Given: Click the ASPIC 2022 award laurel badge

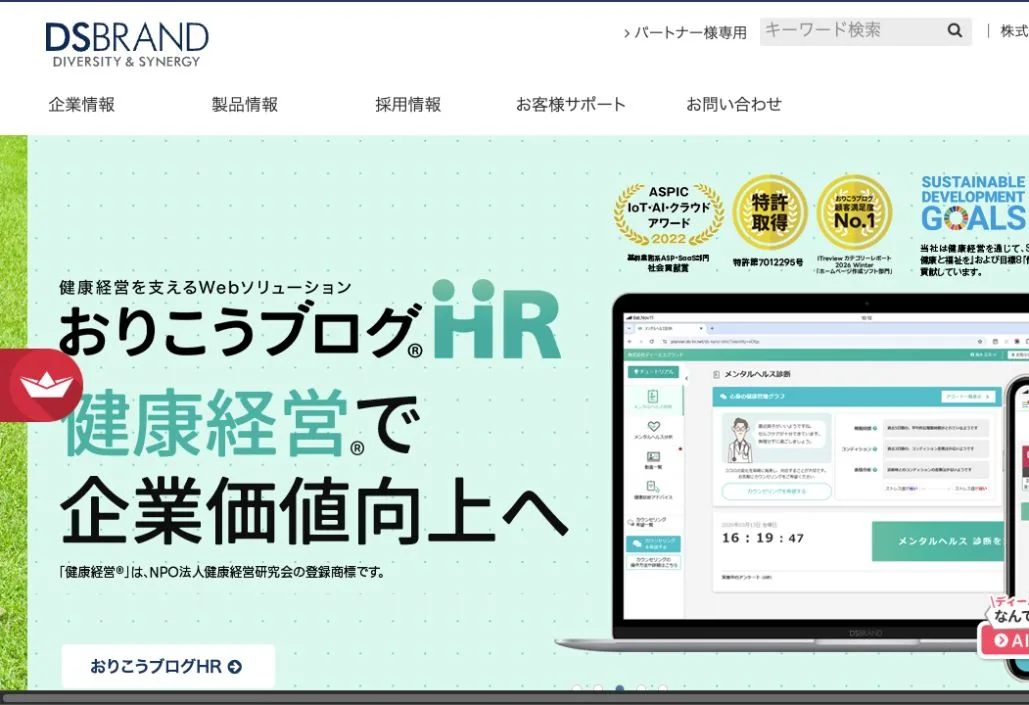Looking at the screenshot, I should (668, 215).
